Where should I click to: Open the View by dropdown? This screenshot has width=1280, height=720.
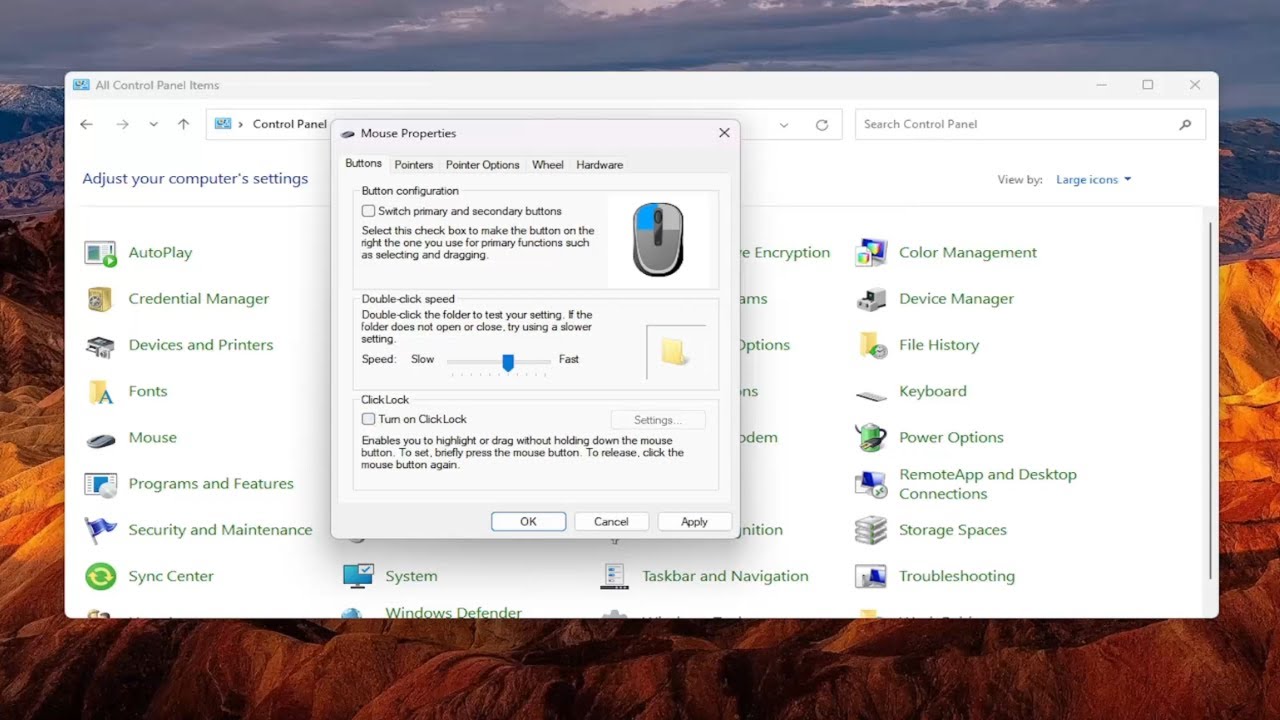pyautogui.click(x=1093, y=179)
